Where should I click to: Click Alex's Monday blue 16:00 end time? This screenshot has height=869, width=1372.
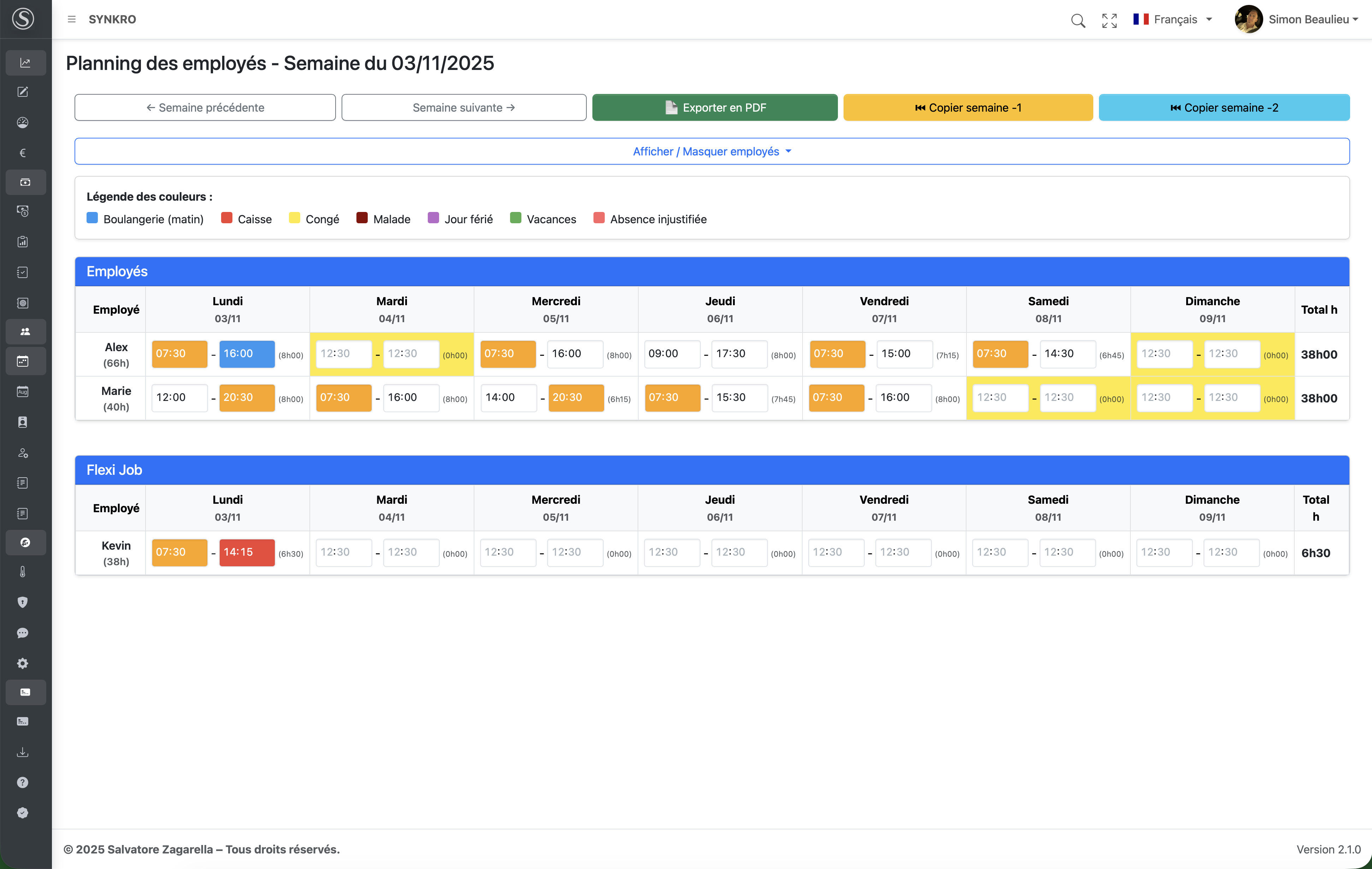click(x=246, y=354)
